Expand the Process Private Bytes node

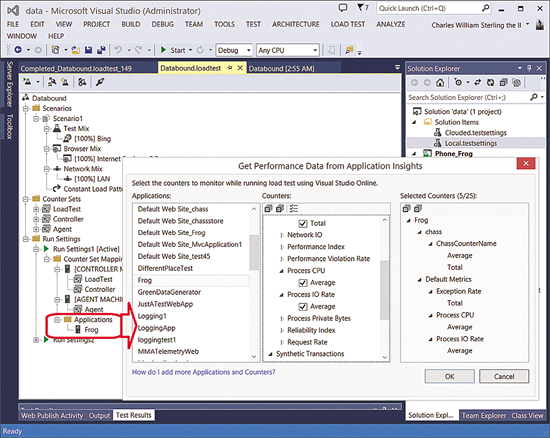(282, 319)
